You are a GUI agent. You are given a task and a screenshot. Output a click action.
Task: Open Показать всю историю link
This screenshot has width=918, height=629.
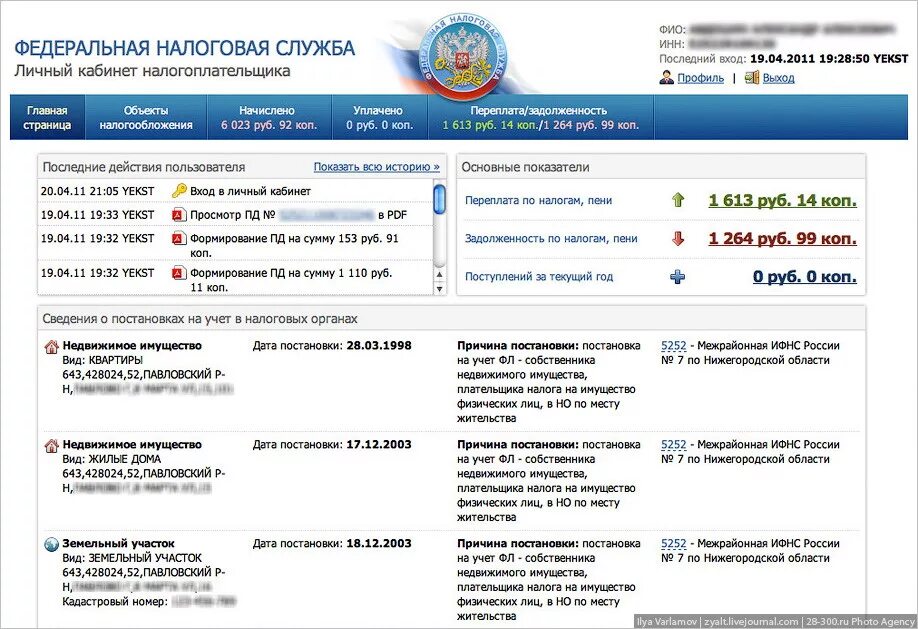pos(376,167)
